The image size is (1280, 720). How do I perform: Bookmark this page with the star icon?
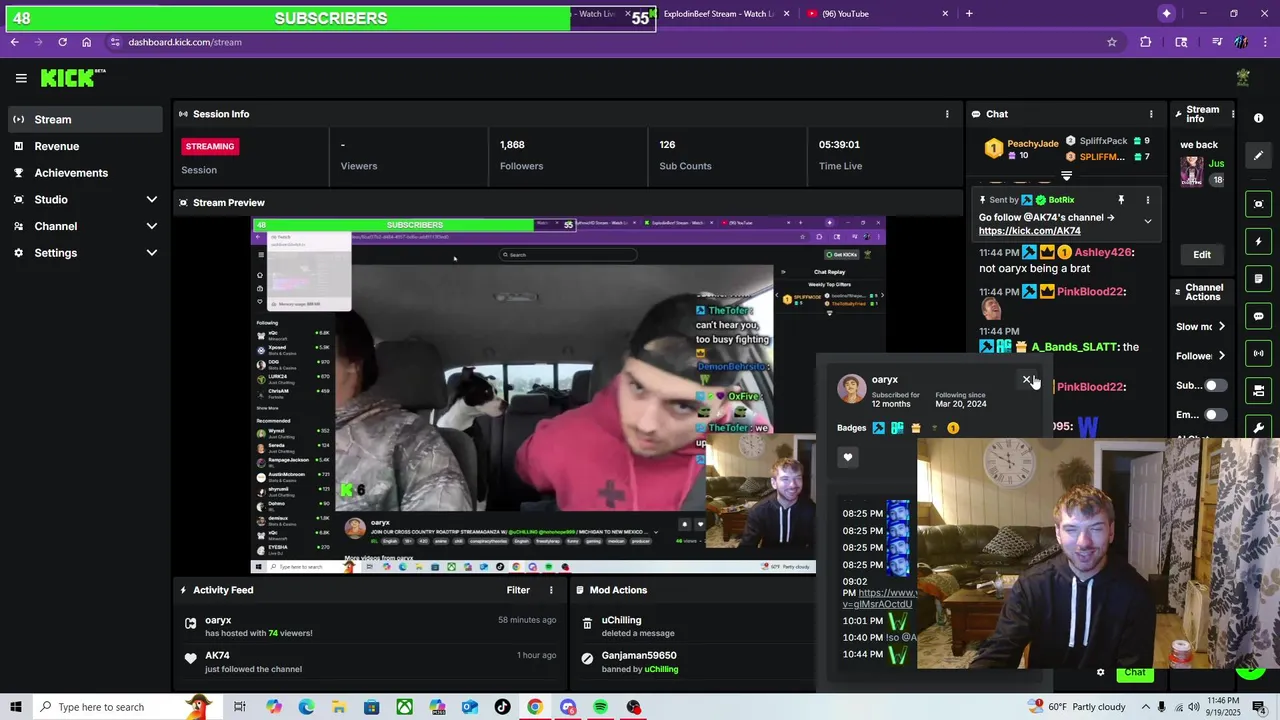click(1112, 42)
